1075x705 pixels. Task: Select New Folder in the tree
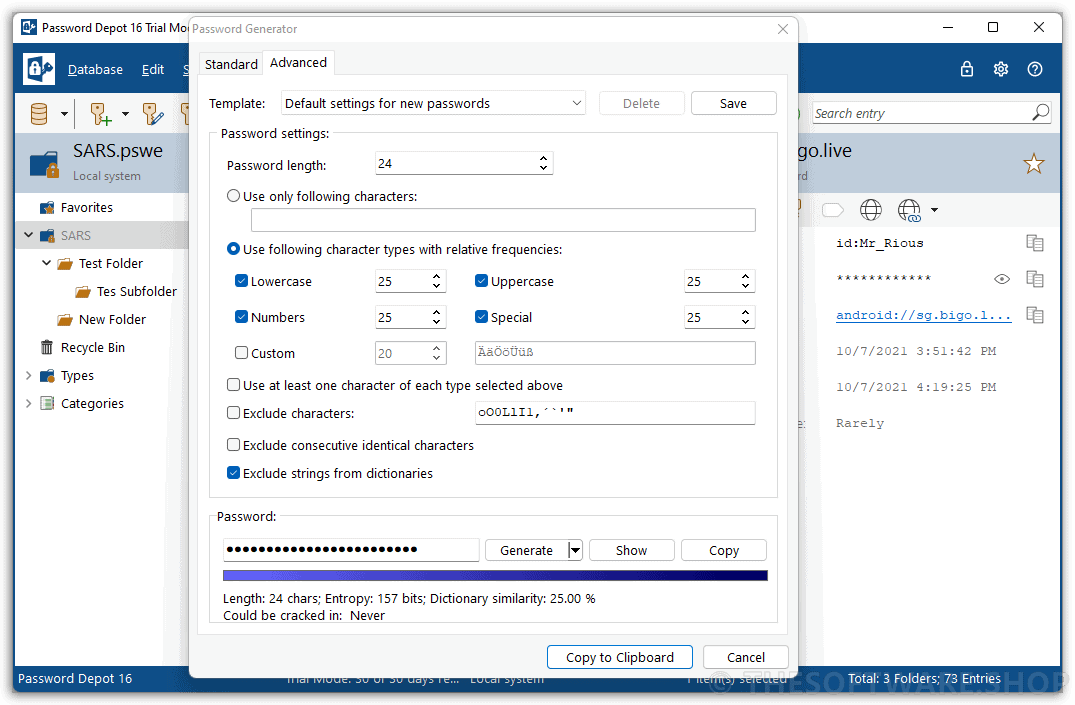pyautogui.click(x=112, y=320)
